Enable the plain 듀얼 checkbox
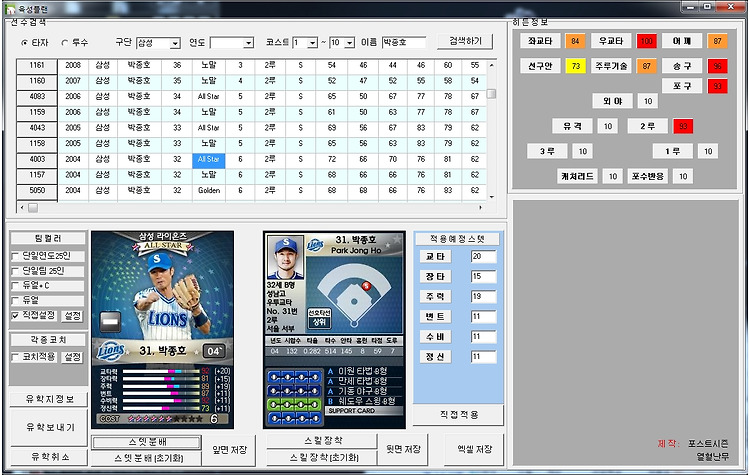 click(15, 301)
